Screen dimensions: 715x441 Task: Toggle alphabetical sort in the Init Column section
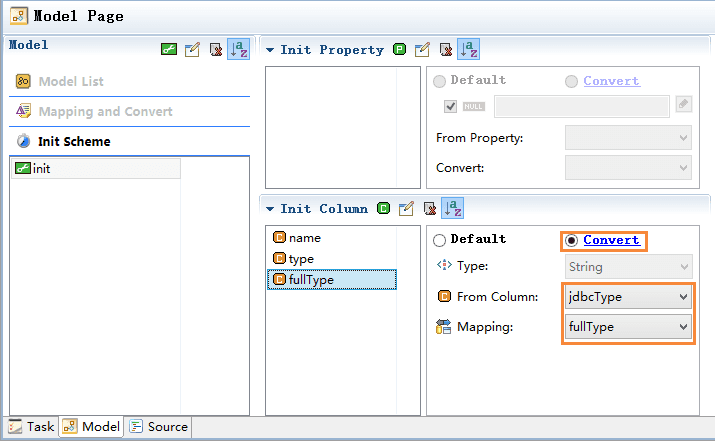pos(453,208)
